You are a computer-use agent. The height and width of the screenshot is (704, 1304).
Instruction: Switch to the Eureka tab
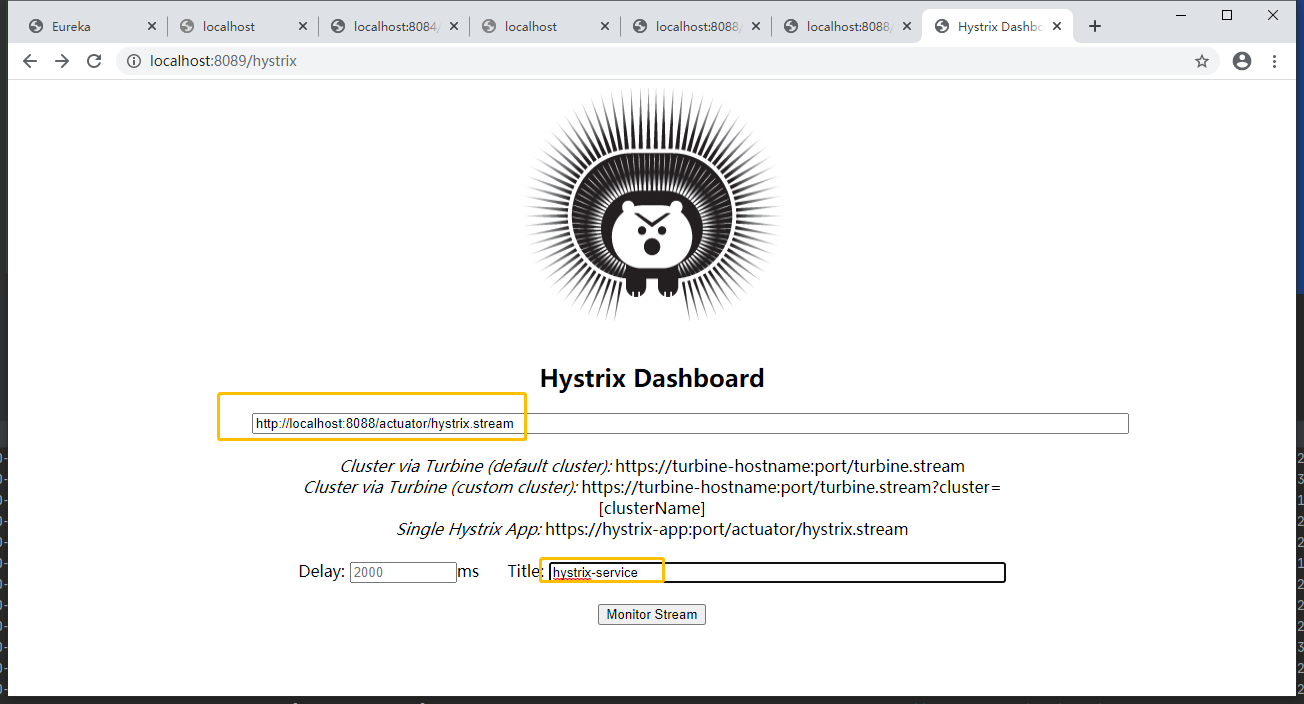click(x=92, y=27)
